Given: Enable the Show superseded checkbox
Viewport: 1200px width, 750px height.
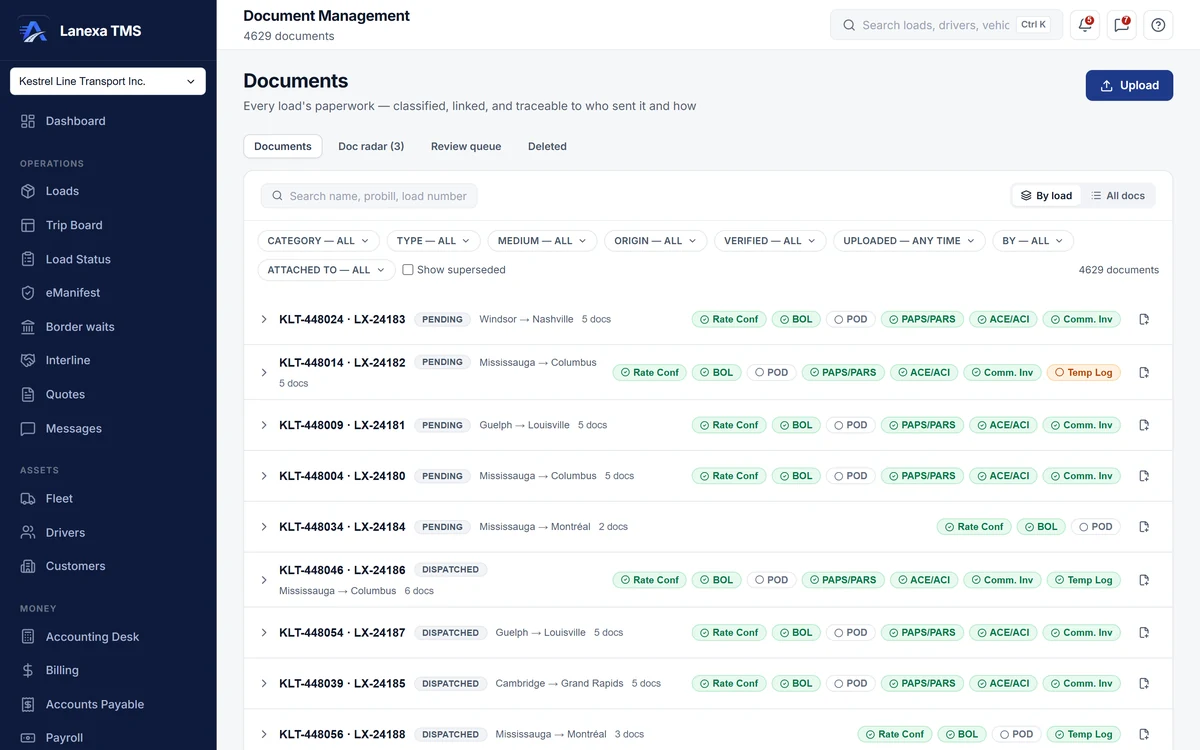Looking at the screenshot, I should (408, 270).
